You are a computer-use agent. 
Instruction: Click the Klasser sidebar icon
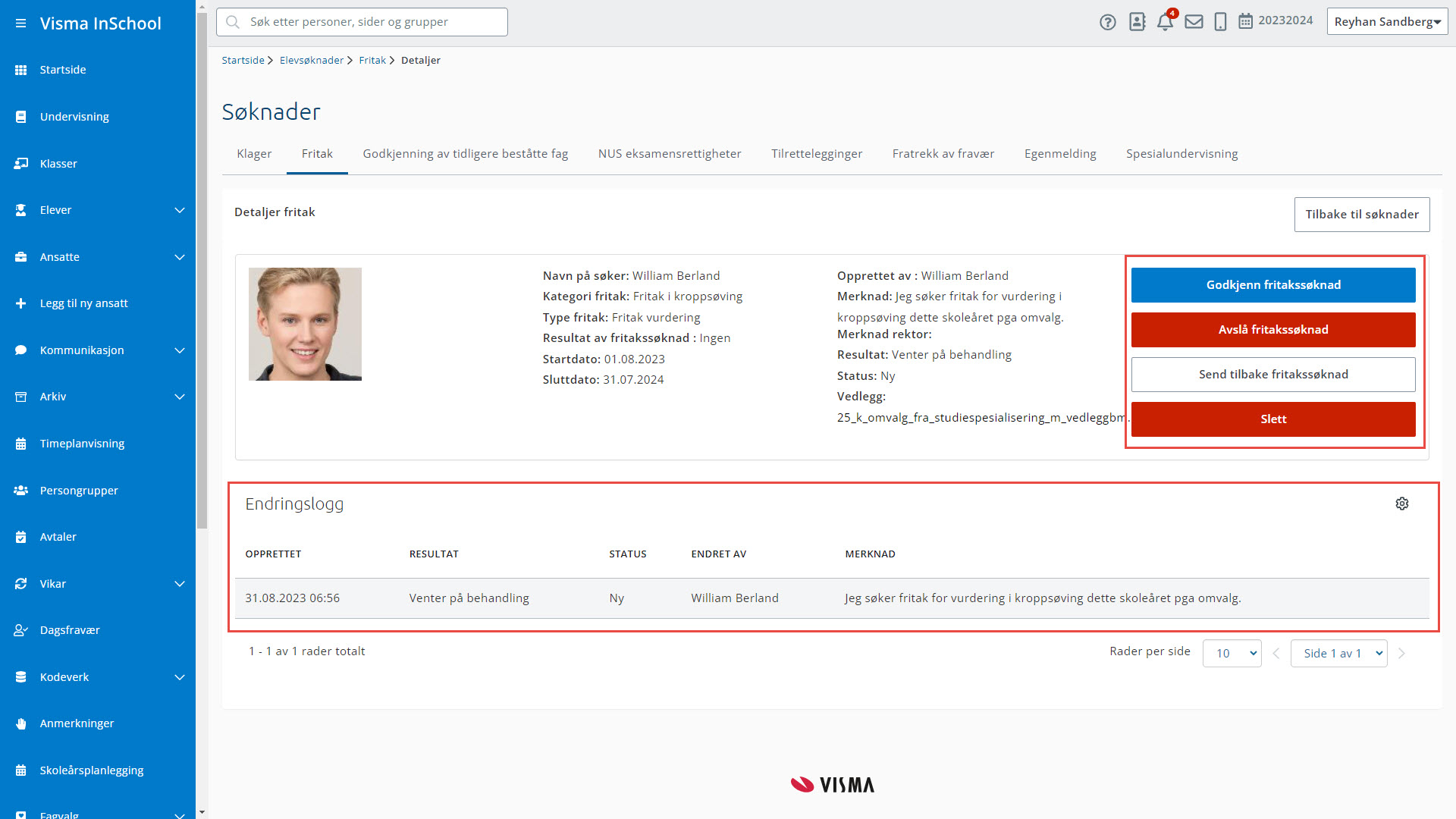coord(21,164)
